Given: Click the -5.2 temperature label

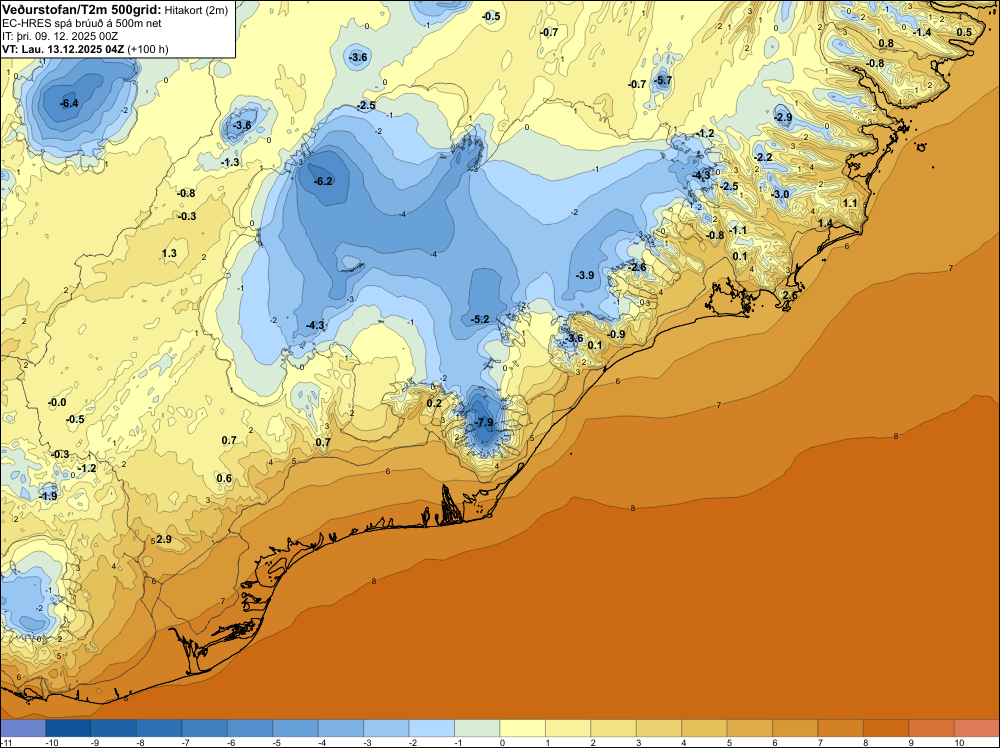Looking at the screenshot, I should pos(480,319).
